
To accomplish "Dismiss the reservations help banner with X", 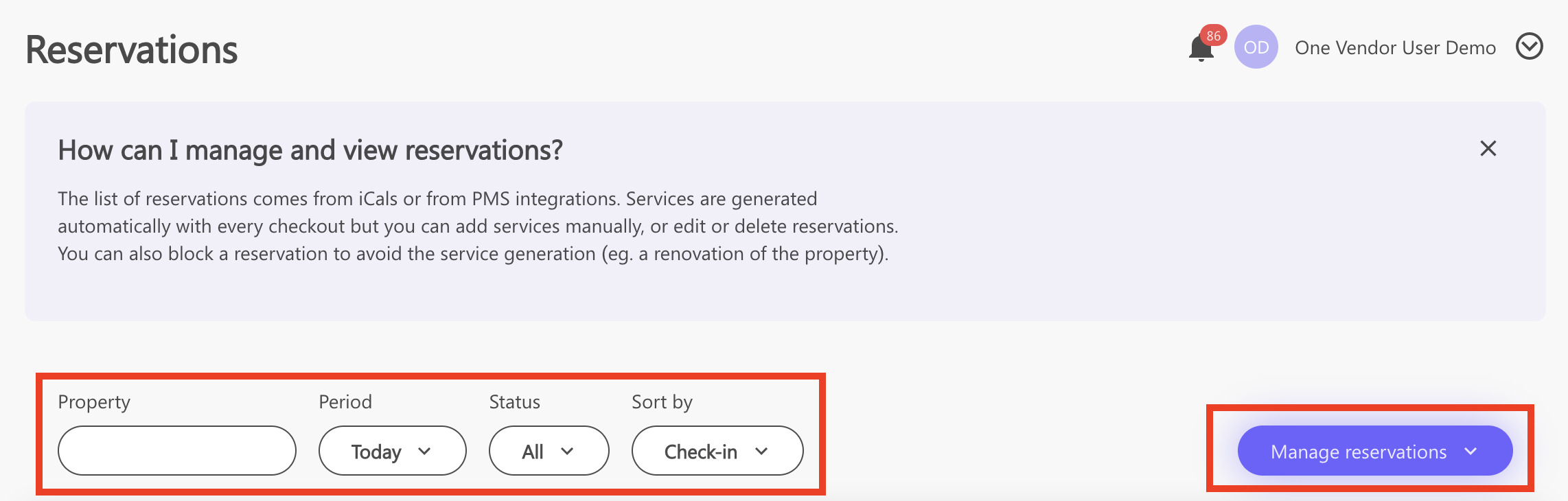I will click(1488, 148).
